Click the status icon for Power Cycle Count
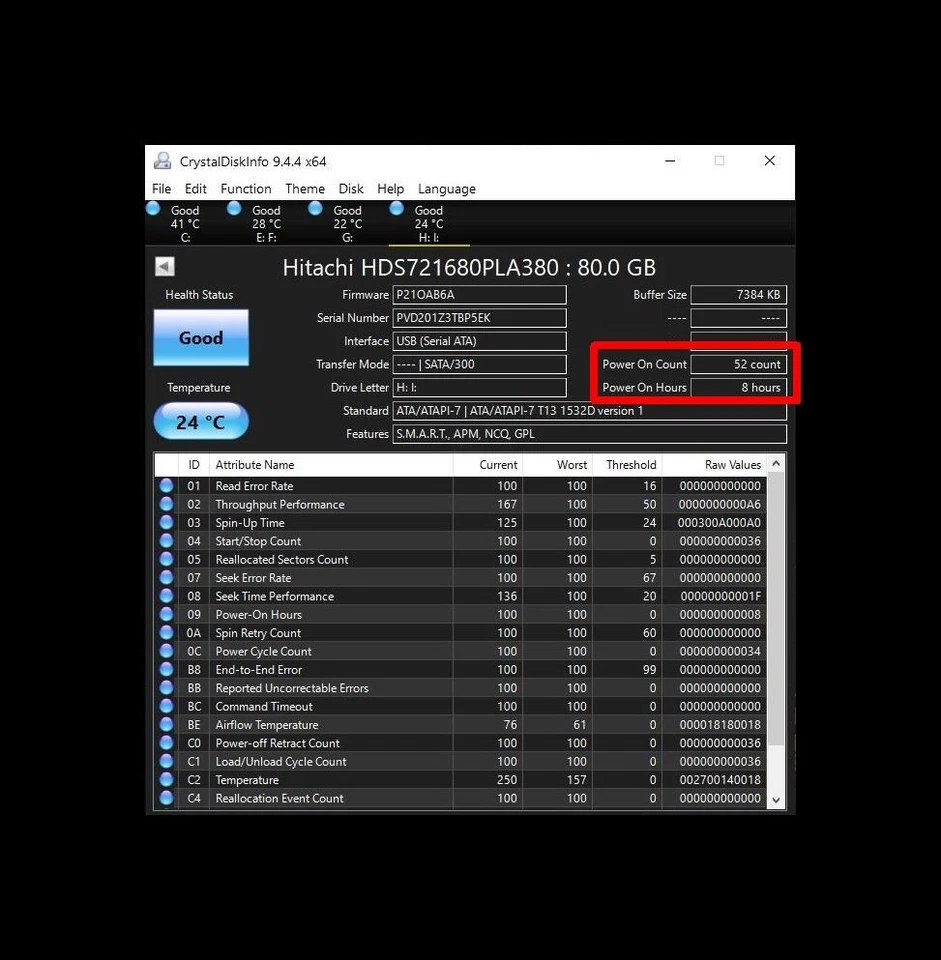Image resolution: width=941 pixels, height=960 pixels. coord(166,651)
